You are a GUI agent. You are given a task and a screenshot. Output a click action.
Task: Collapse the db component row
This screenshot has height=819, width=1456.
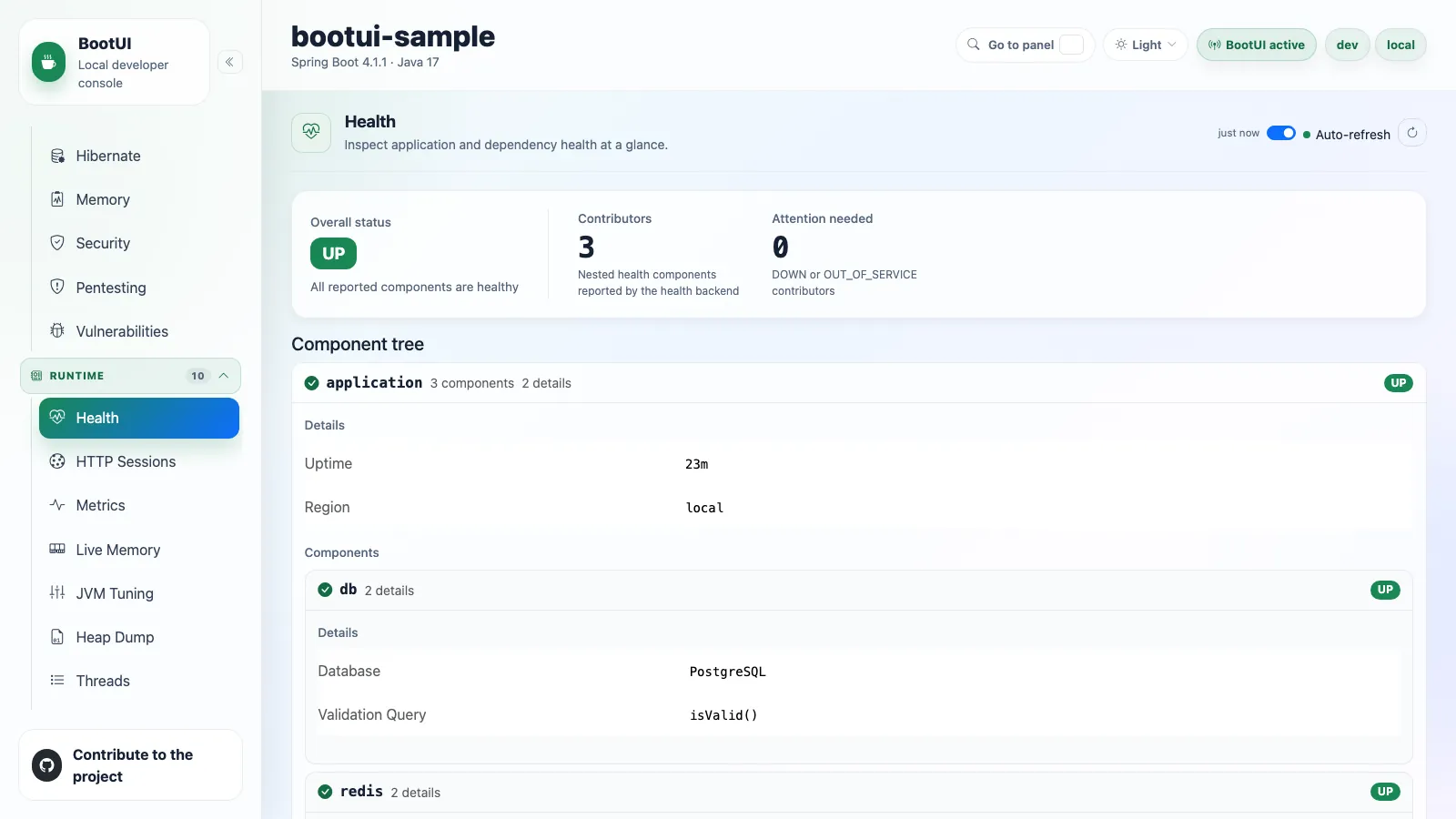pyautogui.click(x=858, y=590)
